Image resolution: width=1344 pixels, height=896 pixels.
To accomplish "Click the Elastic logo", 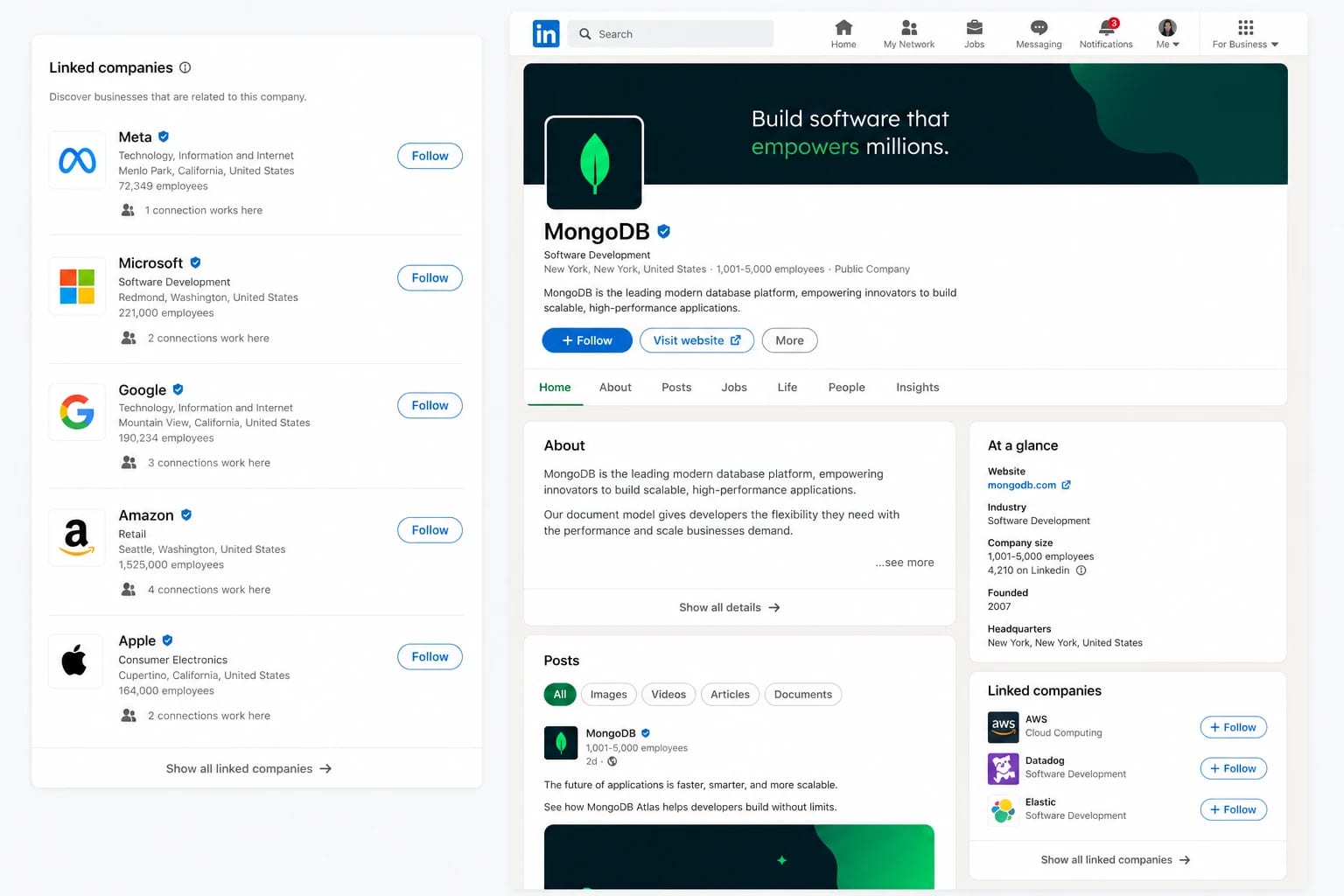I will (1003, 809).
